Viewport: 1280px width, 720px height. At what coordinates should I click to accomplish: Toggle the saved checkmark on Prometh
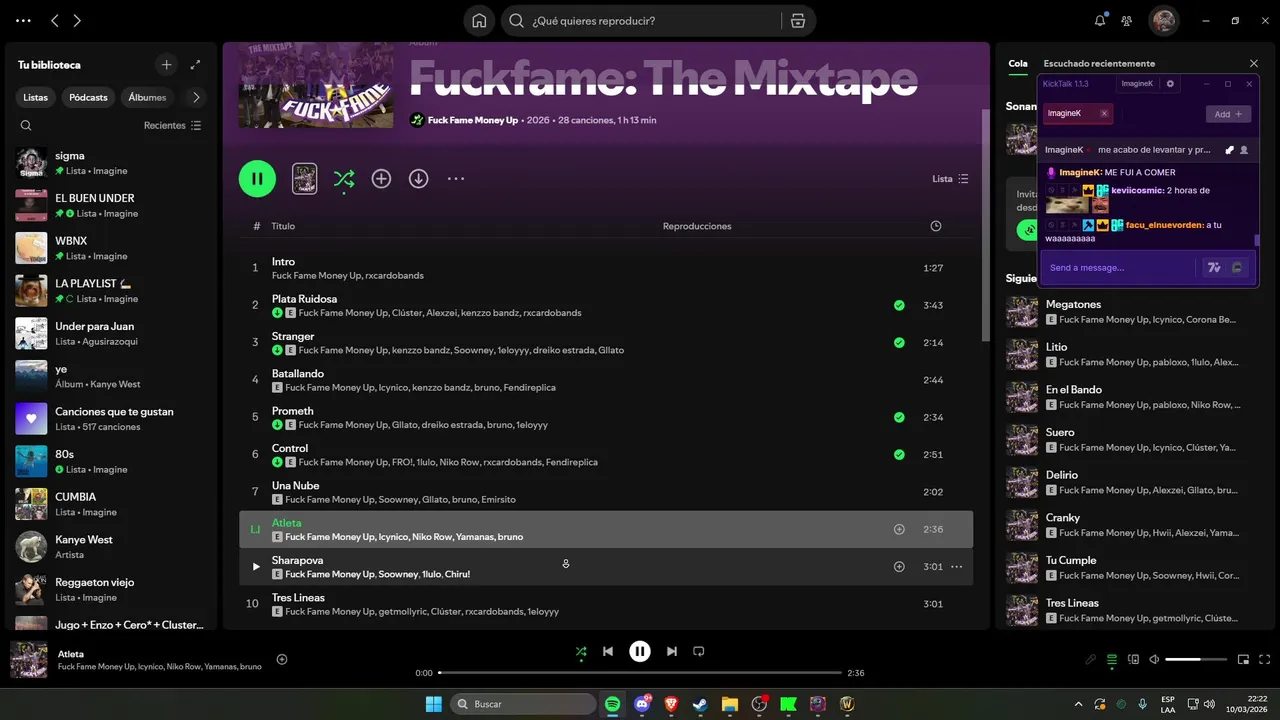pos(899,417)
